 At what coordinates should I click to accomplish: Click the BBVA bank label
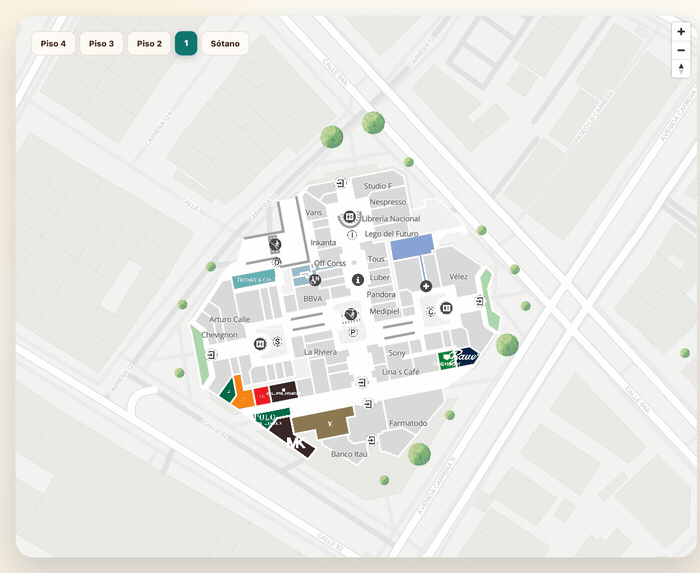coord(313,299)
